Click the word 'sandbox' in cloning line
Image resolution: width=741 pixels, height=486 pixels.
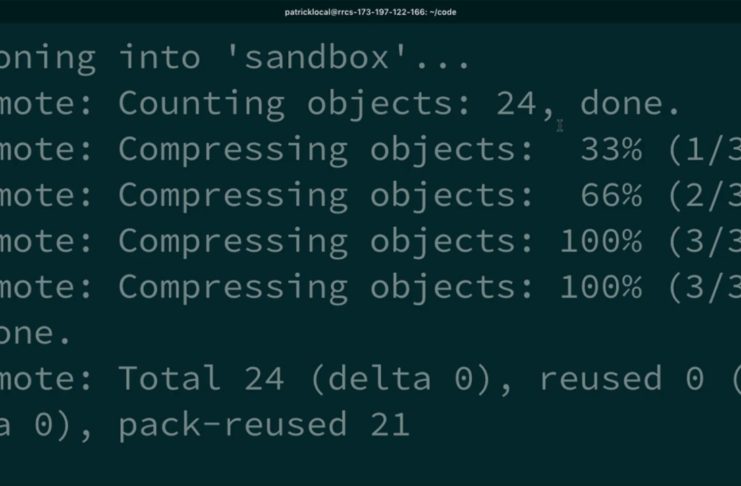click(319, 57)
